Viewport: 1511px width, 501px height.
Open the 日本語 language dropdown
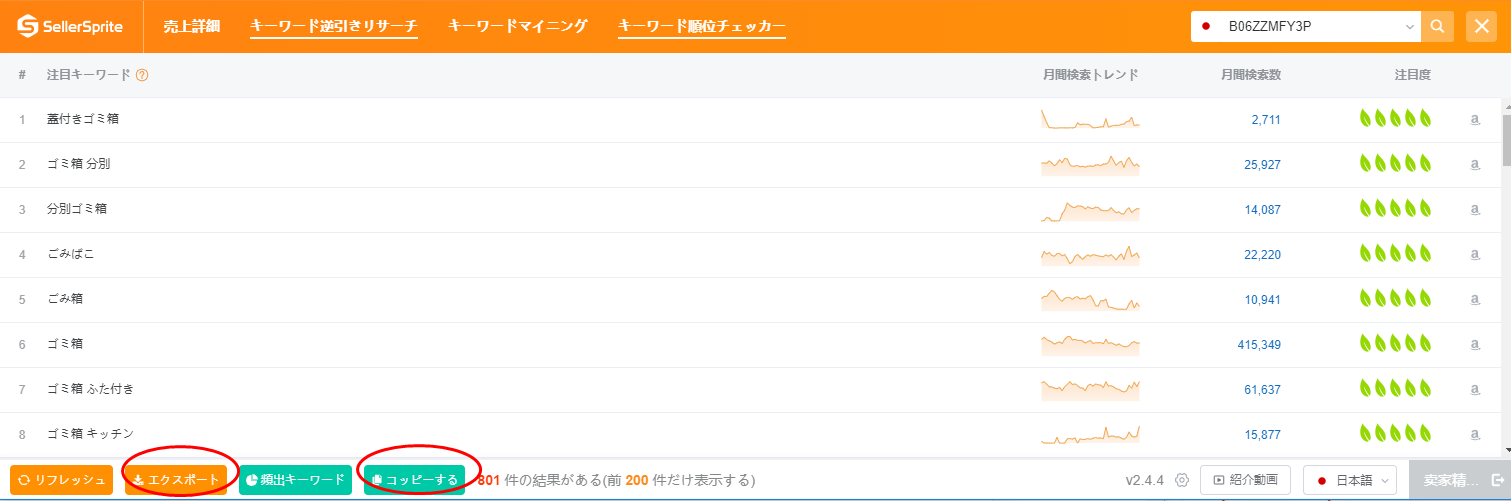(1350, 480)
